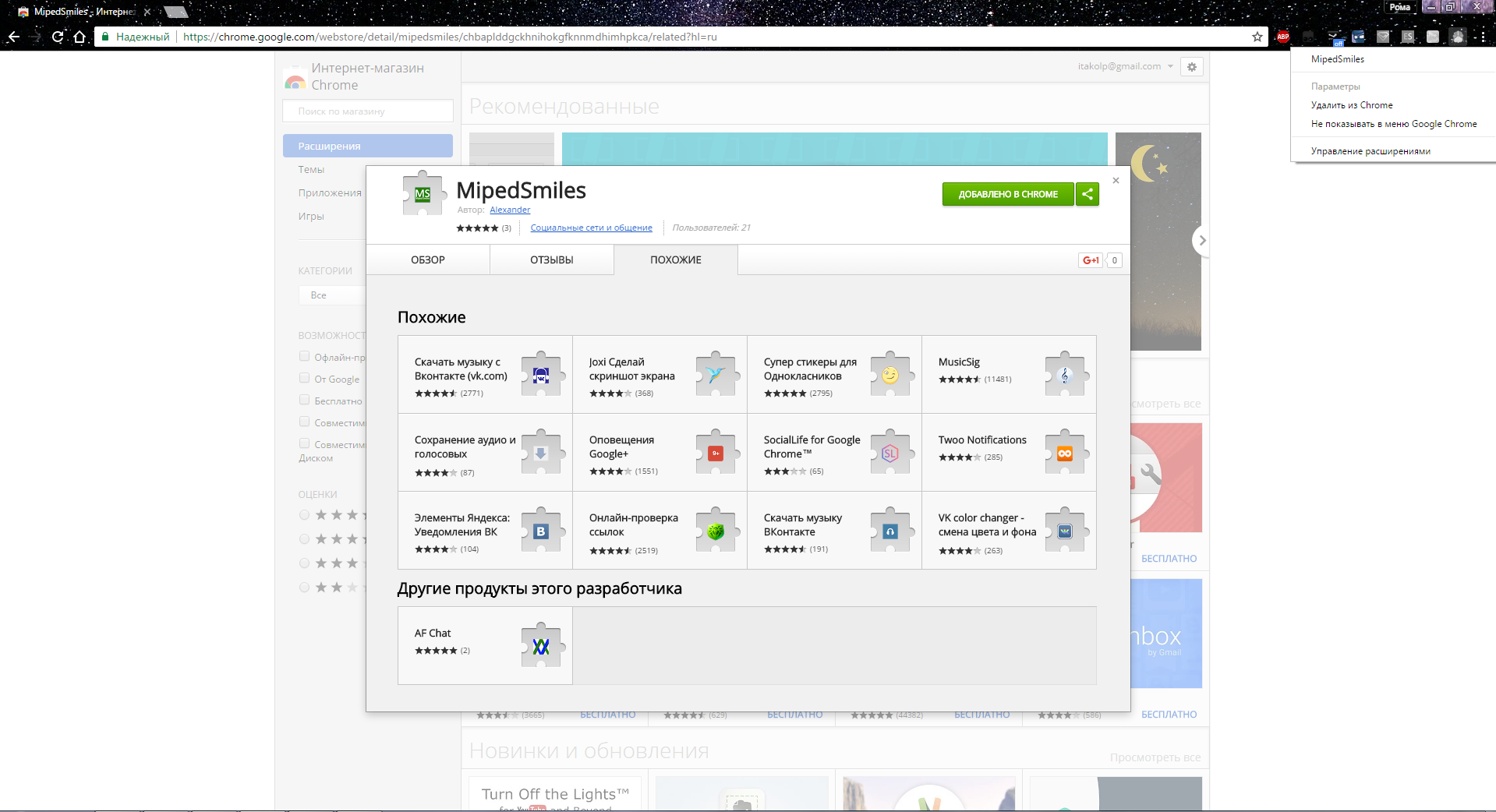
Task: Select 'Не показывать в меню Google Chrome'
Action: [1394, 124]
